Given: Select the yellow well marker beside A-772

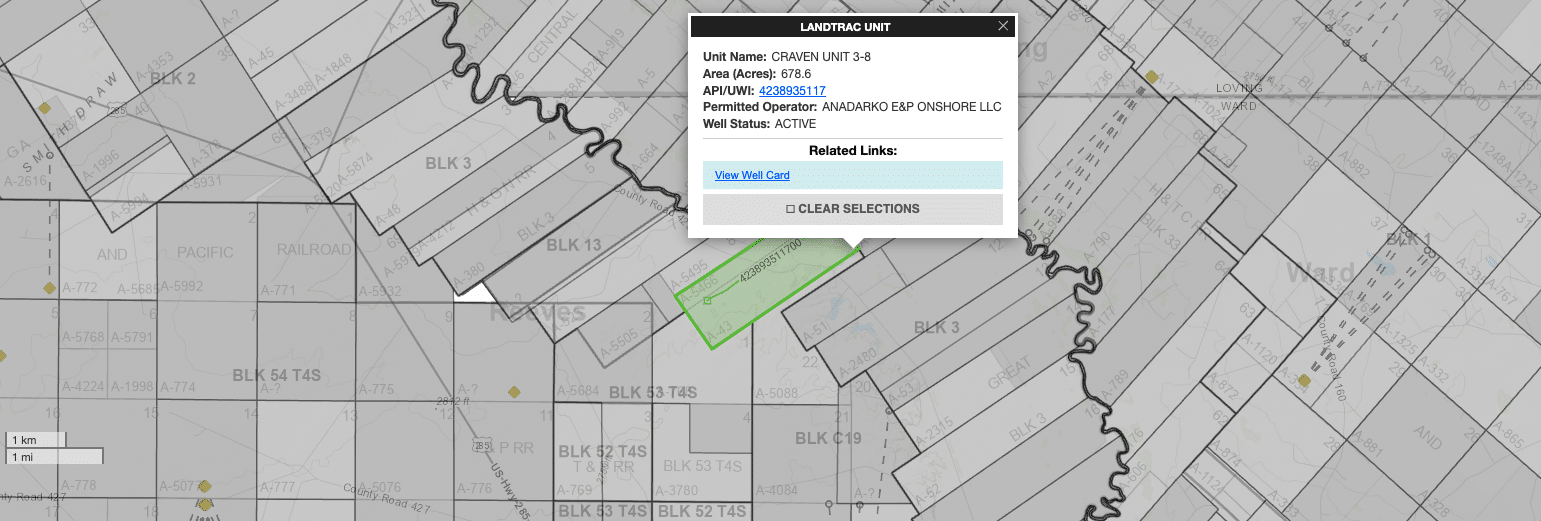Looking at the screenshot, I should (48, 288).
